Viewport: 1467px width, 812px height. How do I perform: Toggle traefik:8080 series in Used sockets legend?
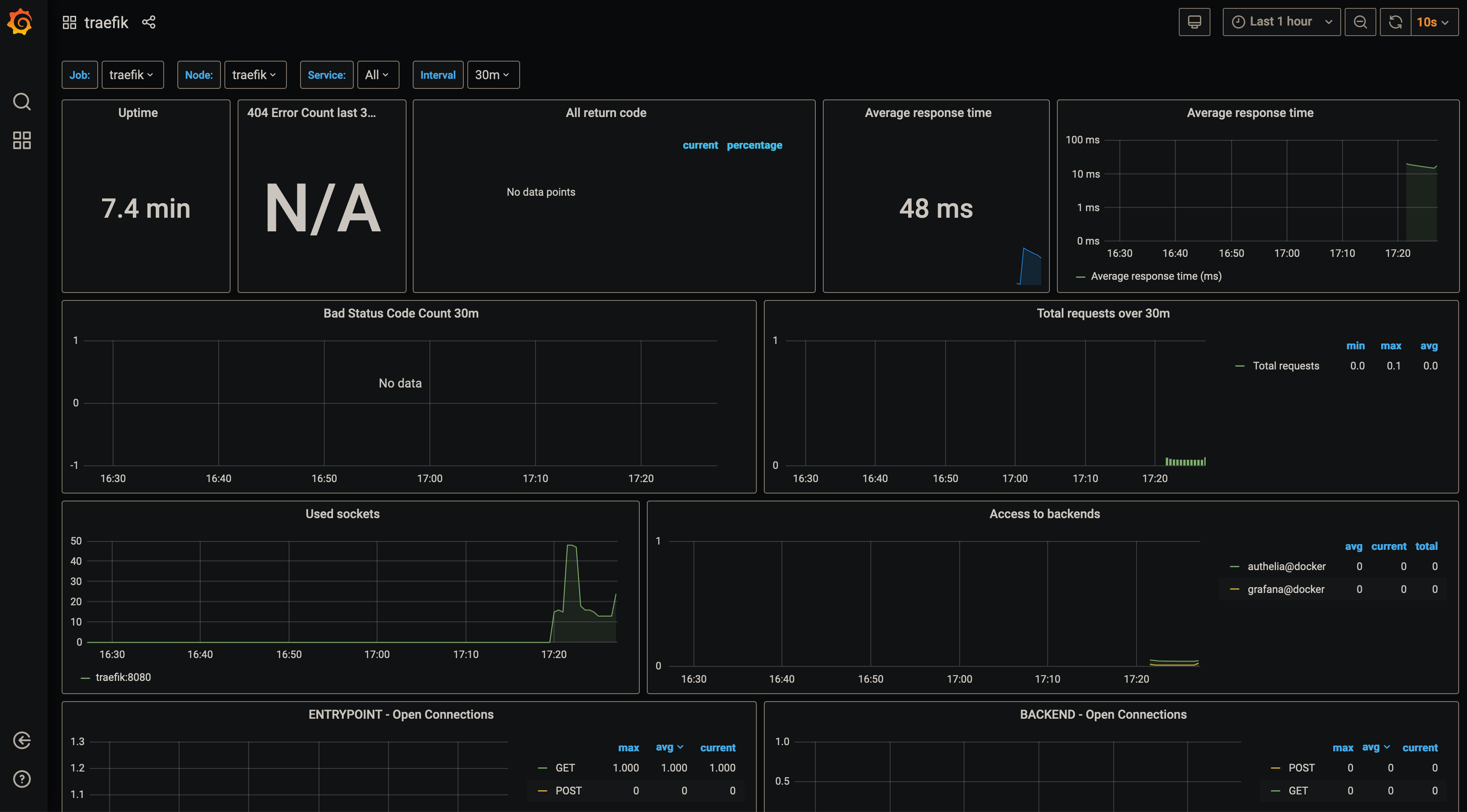[123, 677]
